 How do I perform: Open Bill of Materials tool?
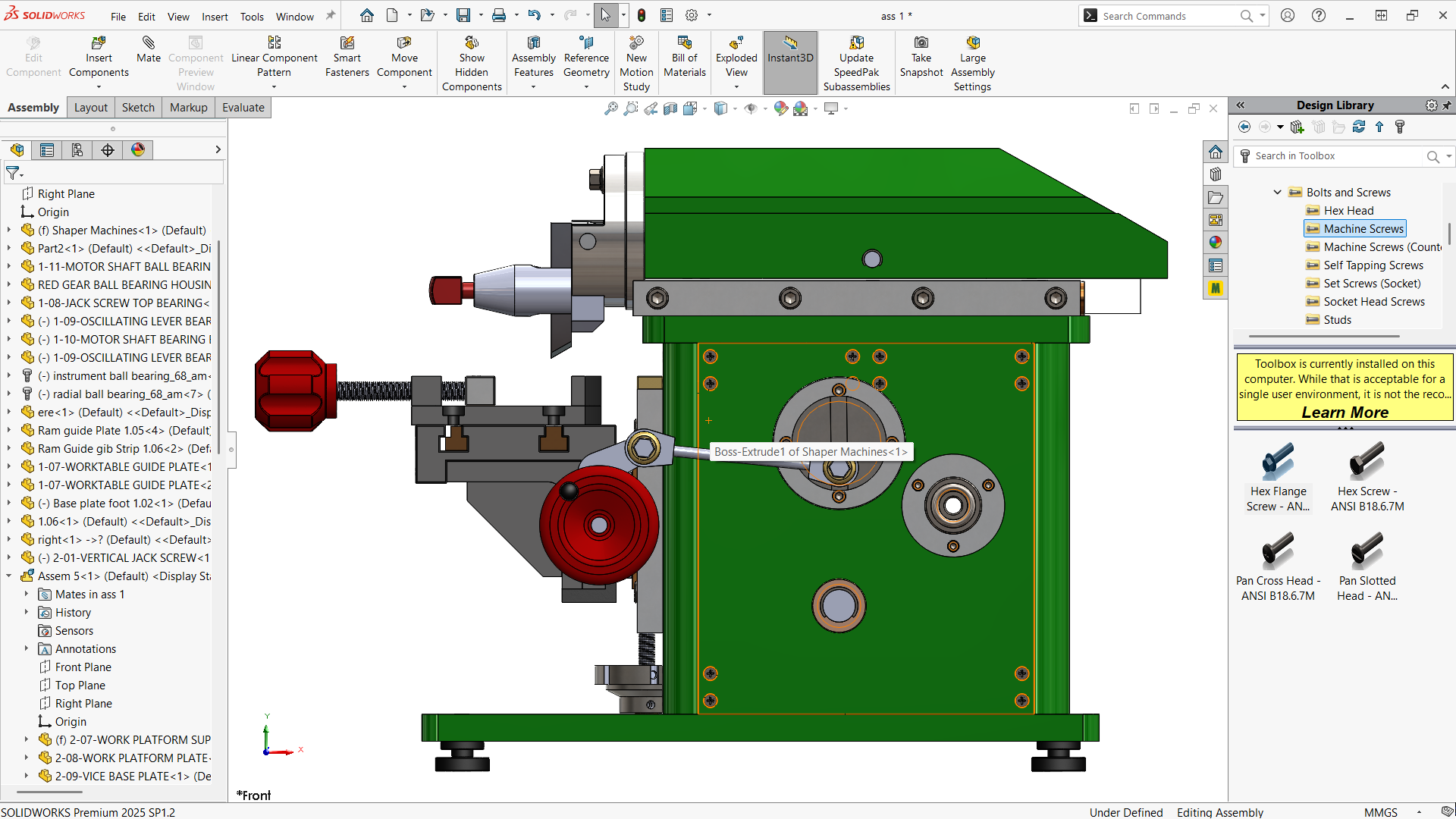(685, 57)
